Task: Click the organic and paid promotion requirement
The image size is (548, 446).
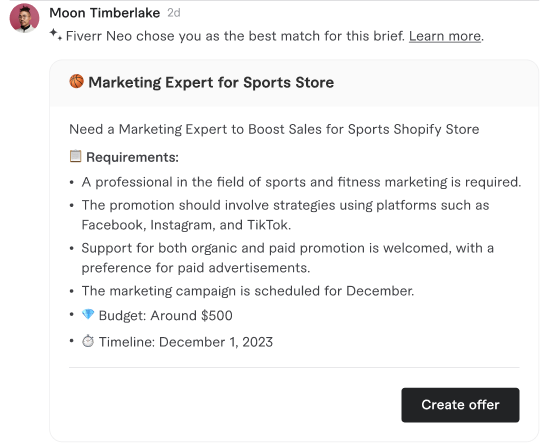Action: click(x=288, y=258)
